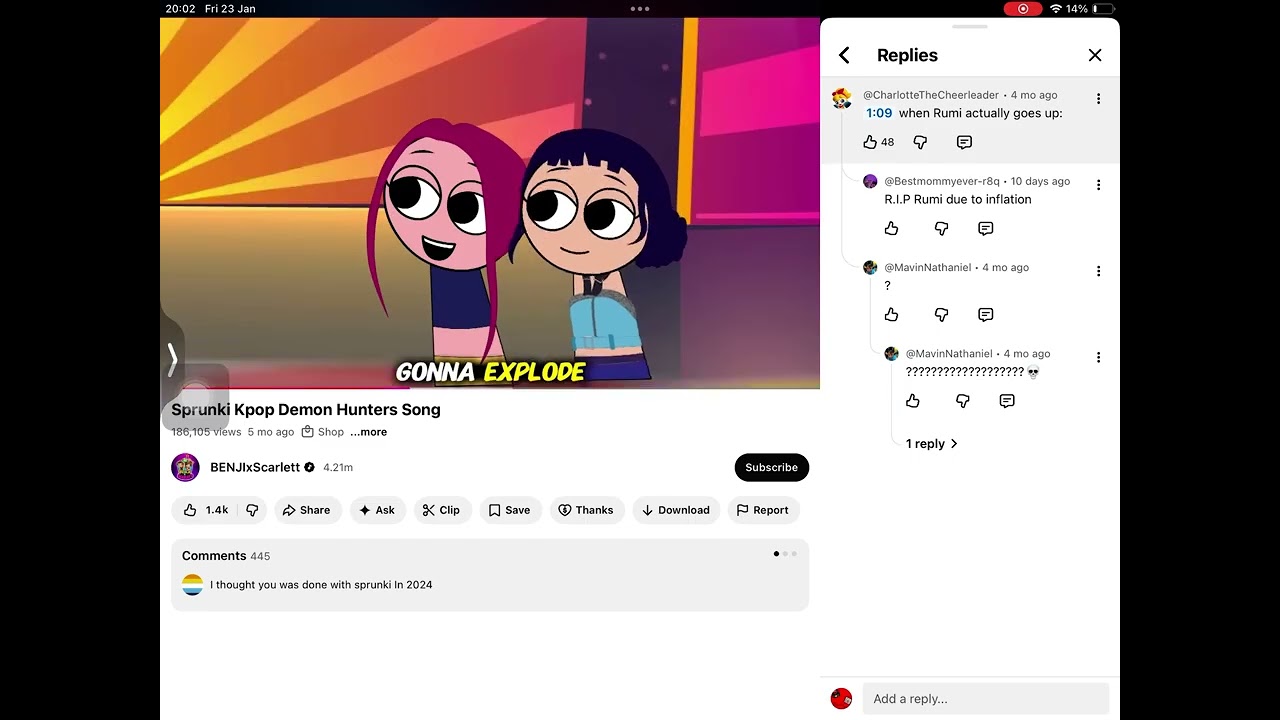The image size is (1280, 720).
Task: Like the video with 1.4k likes
Action: [206, 510]
